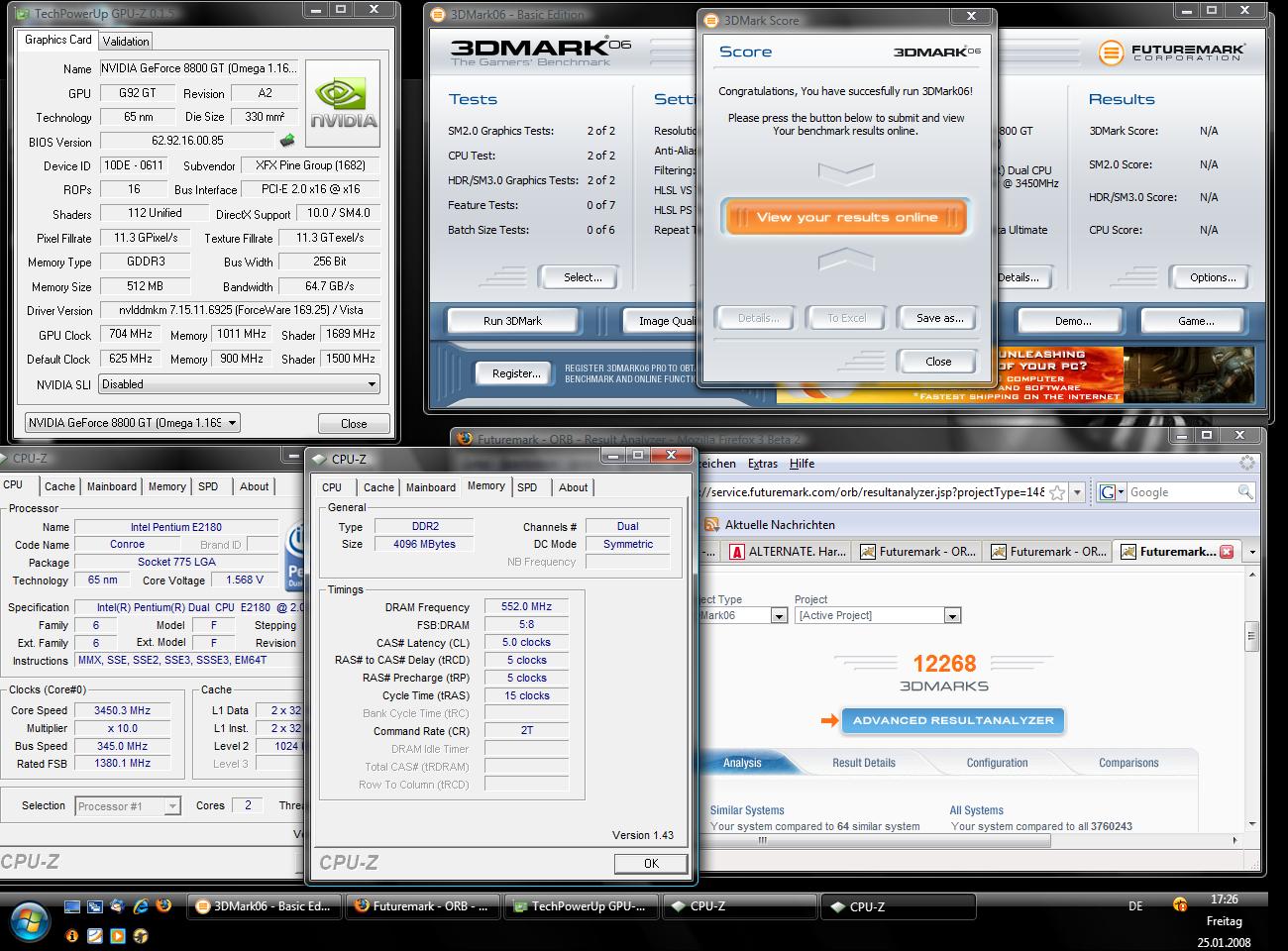Open the Comparisons tab on the ORB page
This screenshot has height=951, width=1288.
(x=1128, y=763)
